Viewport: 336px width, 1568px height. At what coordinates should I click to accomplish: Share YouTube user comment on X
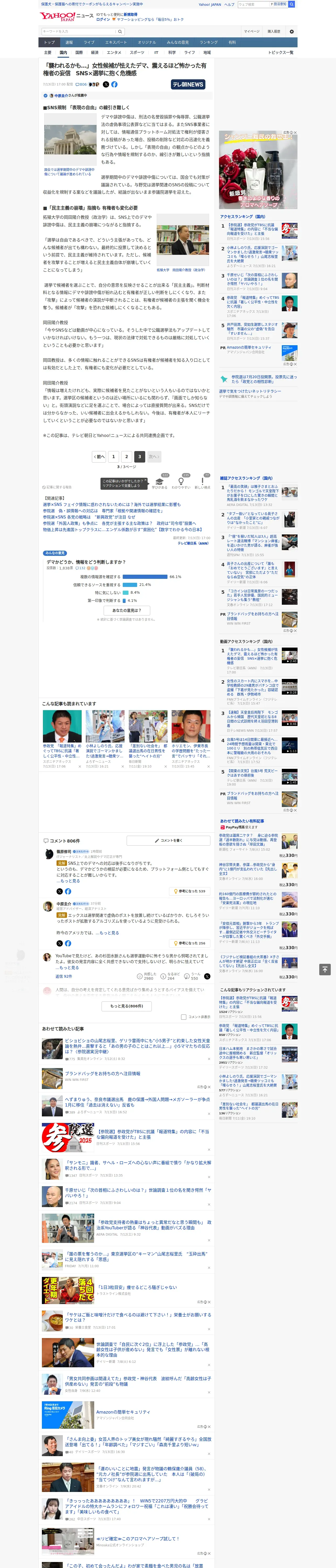tap(207, 976)
